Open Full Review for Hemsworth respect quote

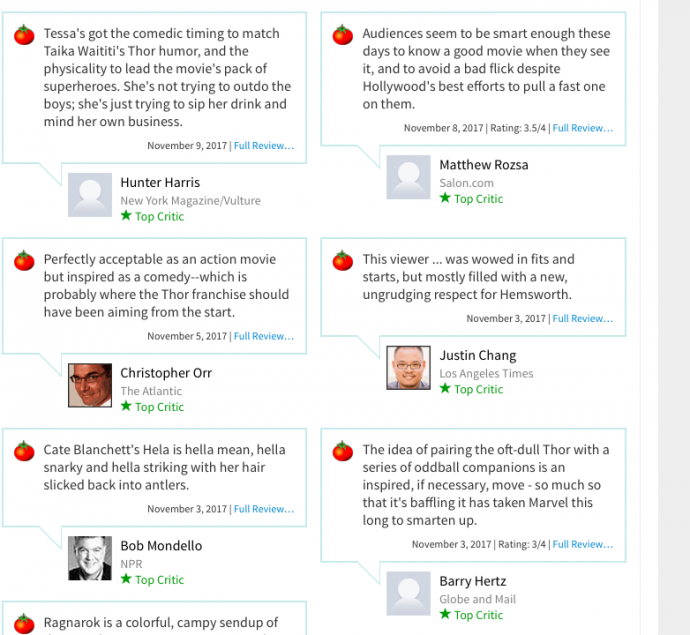[x=583, y=319]
